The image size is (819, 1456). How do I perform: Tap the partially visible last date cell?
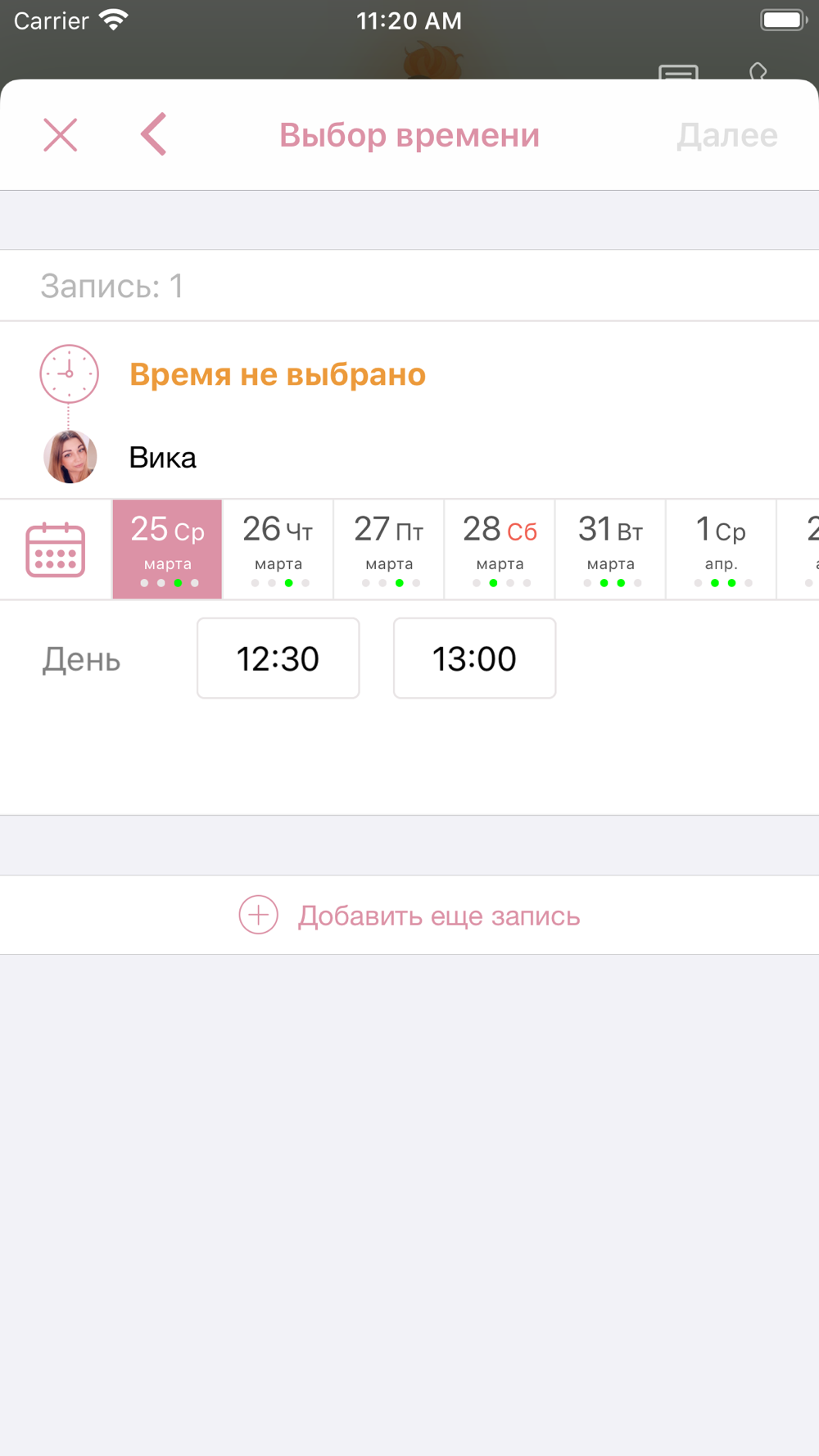pyautogui.click(x=799, y=549)
